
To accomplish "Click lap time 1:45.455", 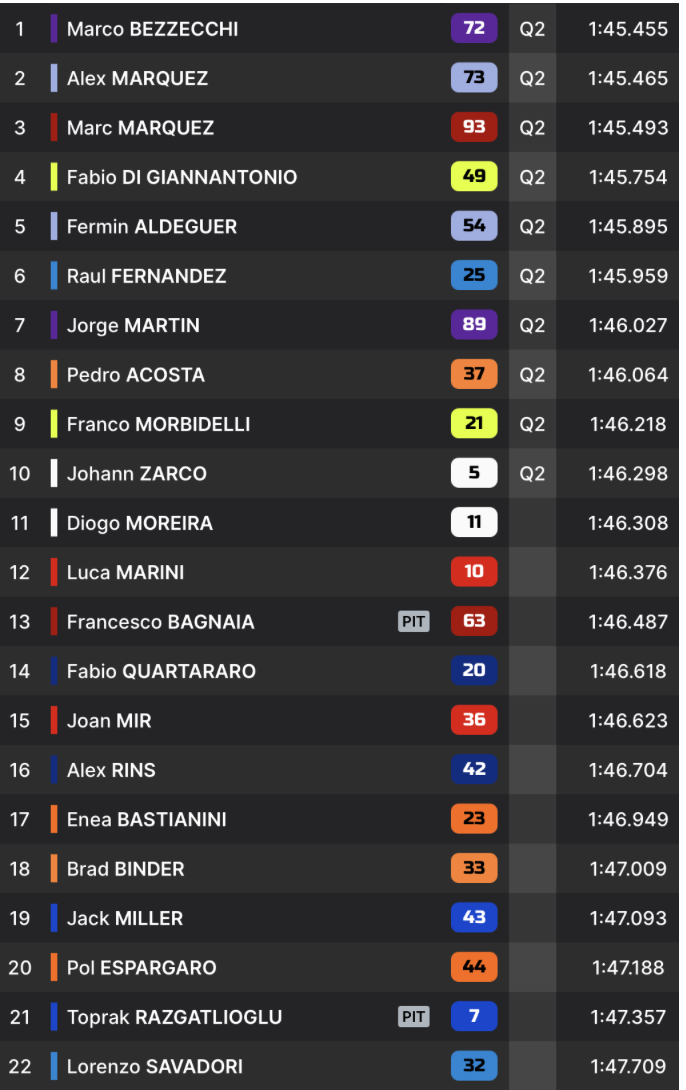I will click(628, 29).
